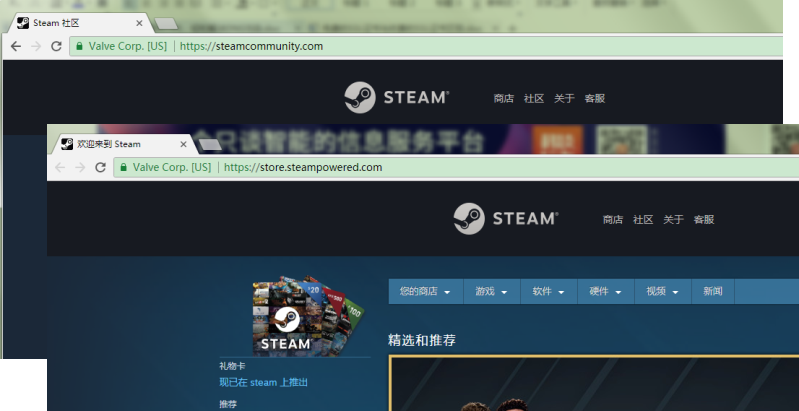Open 客服 in store window header
799x411 pixels.
704,220
